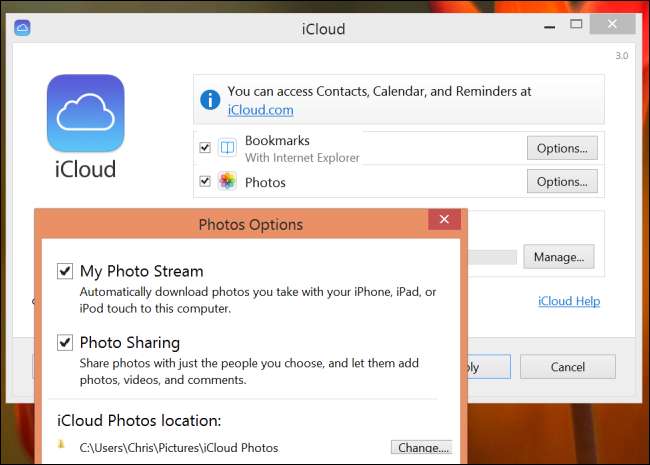The height and width of the screenshot is (465, 650).
Task: Cancel the iCloud settings window
Action: click(568, 367)
